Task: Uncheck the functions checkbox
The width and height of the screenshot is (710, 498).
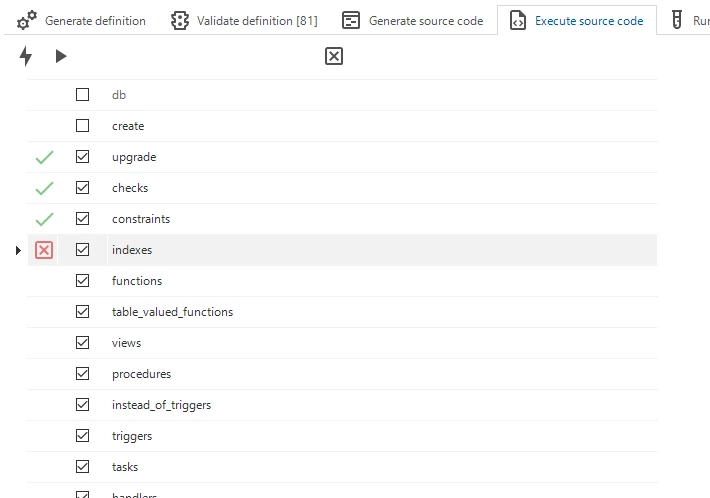Action: point(83,281)
